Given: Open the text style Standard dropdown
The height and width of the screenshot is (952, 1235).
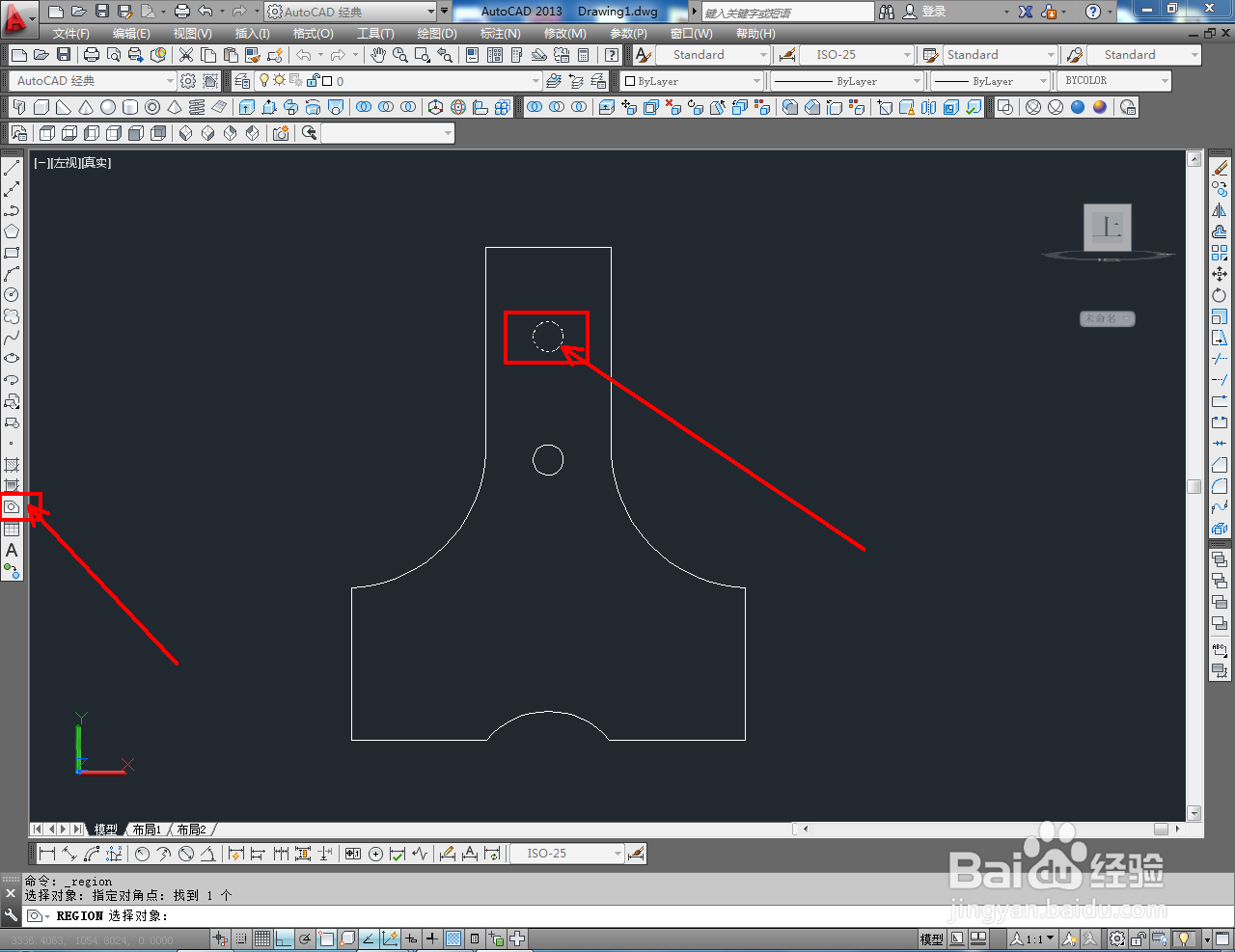Looking at the screenshot, I should (x=712, y=55).
